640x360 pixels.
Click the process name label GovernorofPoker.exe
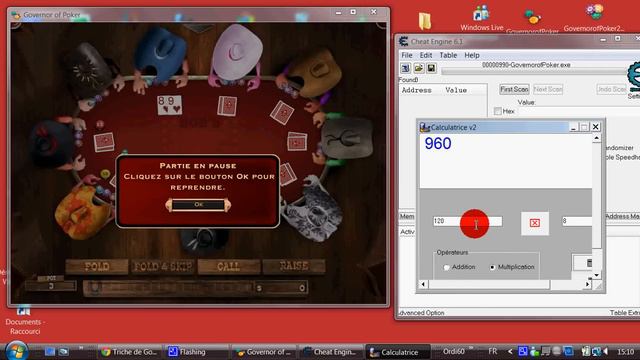(x=526, y=65)
